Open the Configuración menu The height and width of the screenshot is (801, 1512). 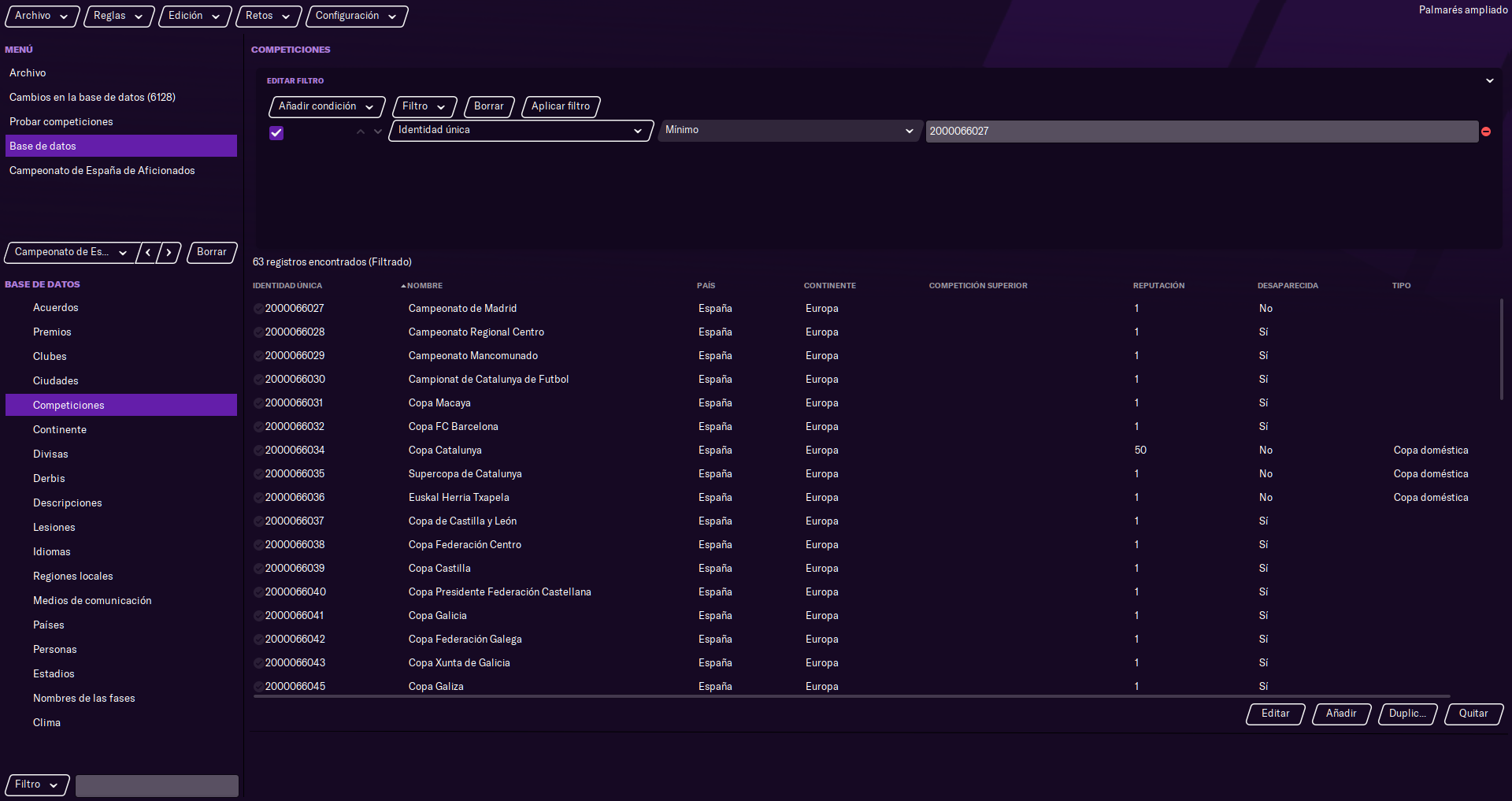(356, 16)
